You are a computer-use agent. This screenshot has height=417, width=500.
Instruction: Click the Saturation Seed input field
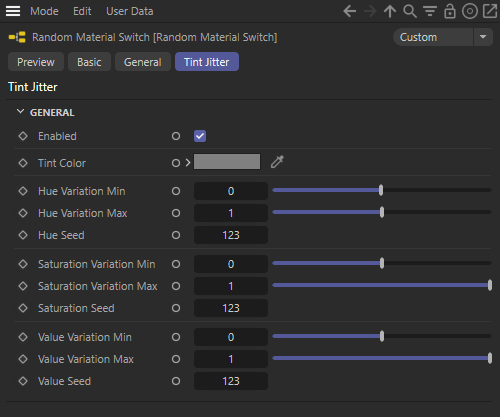pyautogui.click(x=231, y=308)
